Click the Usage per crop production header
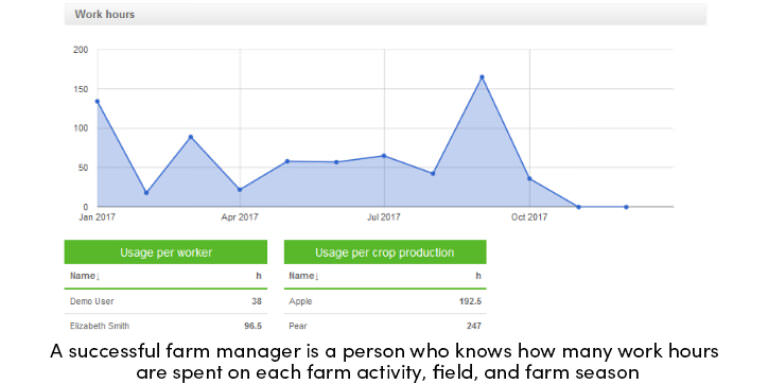768x384 pixels. coord(385,252)
